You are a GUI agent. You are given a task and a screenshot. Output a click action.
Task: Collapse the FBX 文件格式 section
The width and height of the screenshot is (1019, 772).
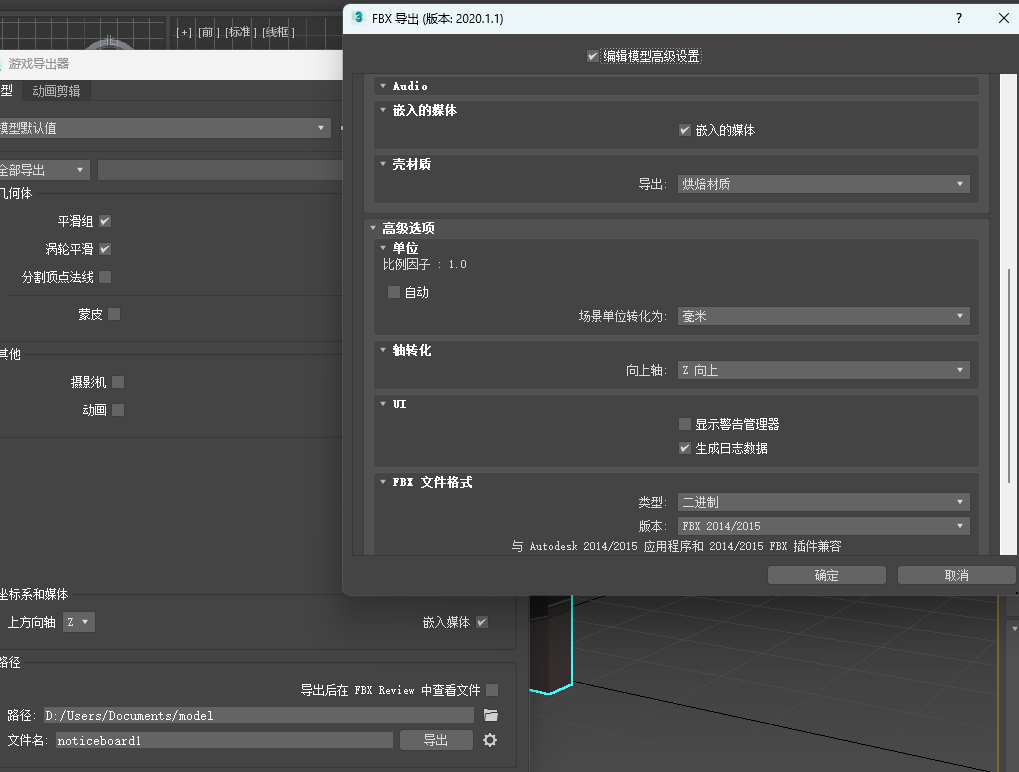pos(382,482)
